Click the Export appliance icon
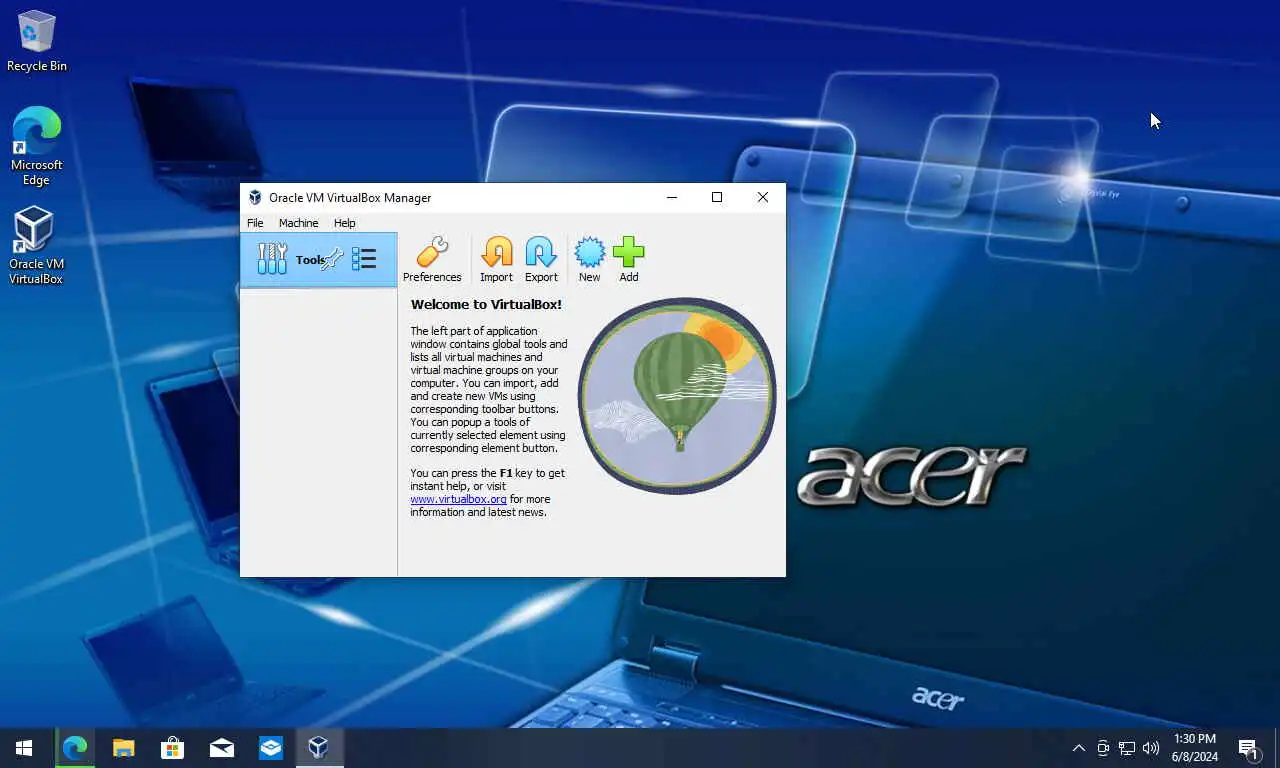Screen dimensions: 1280x768 (x=541, y=260)
